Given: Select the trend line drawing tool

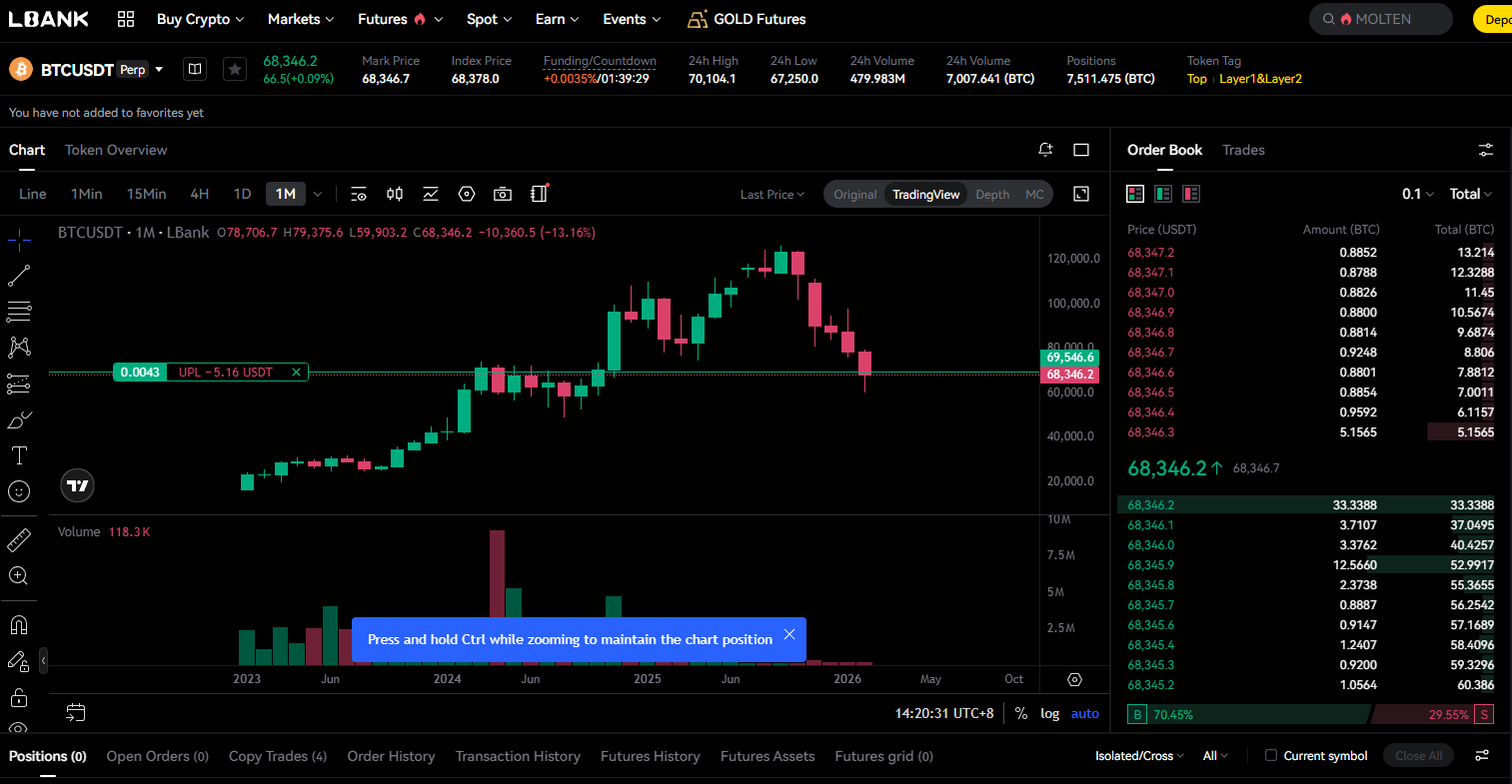Looking at the screenshot, I should tap(19, 276).
